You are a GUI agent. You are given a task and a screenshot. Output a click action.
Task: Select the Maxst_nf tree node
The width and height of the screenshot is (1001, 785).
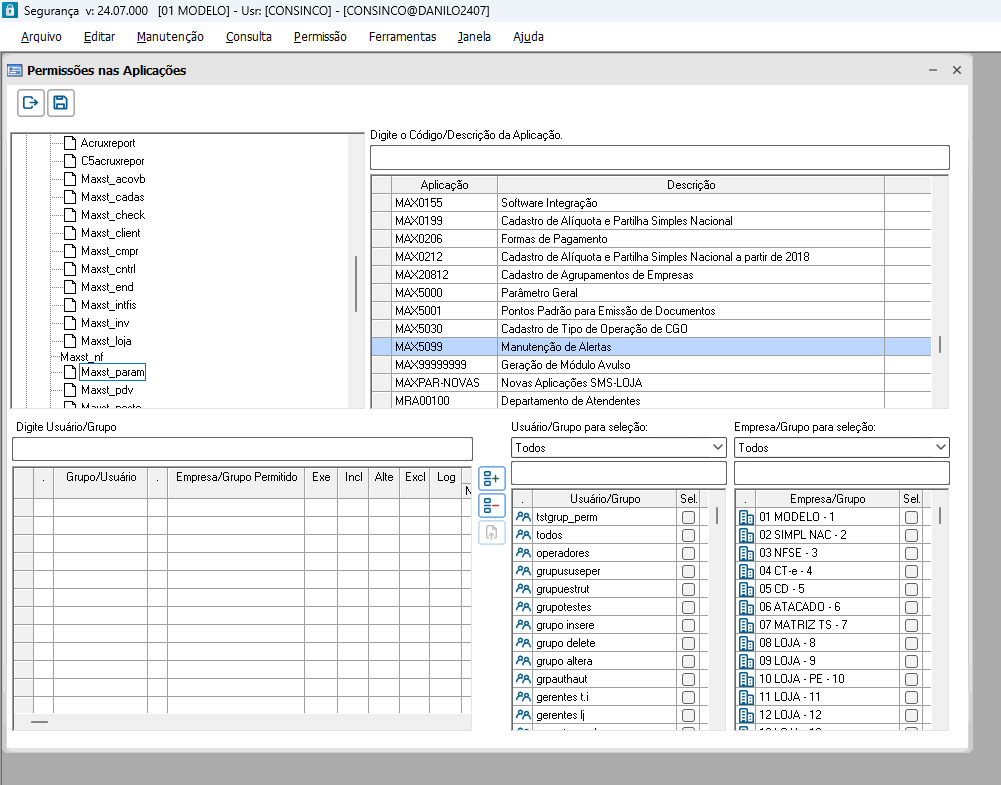[82, 356]
